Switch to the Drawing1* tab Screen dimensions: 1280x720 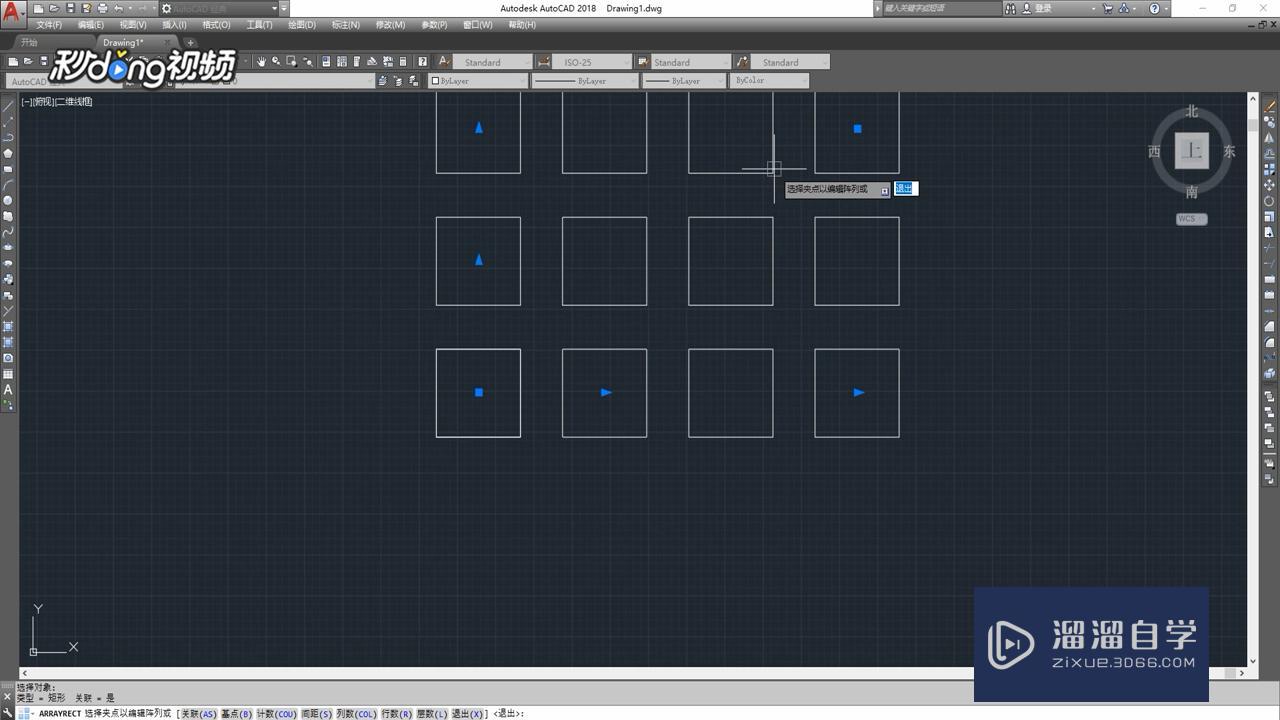click(124, 43)
